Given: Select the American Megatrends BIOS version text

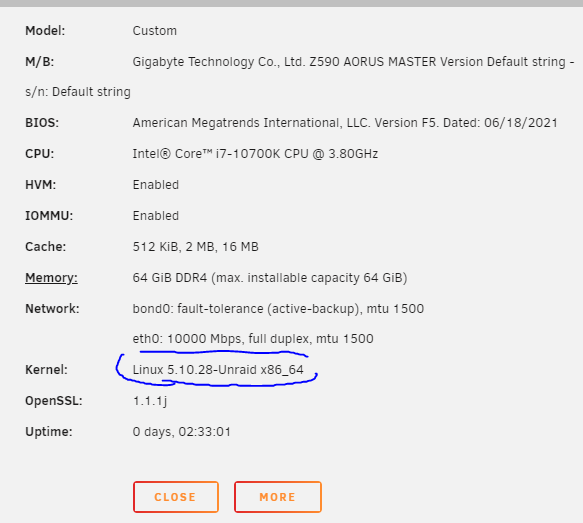Looking at the screenshot, I should pyautogui.click(x=345, y=123).
